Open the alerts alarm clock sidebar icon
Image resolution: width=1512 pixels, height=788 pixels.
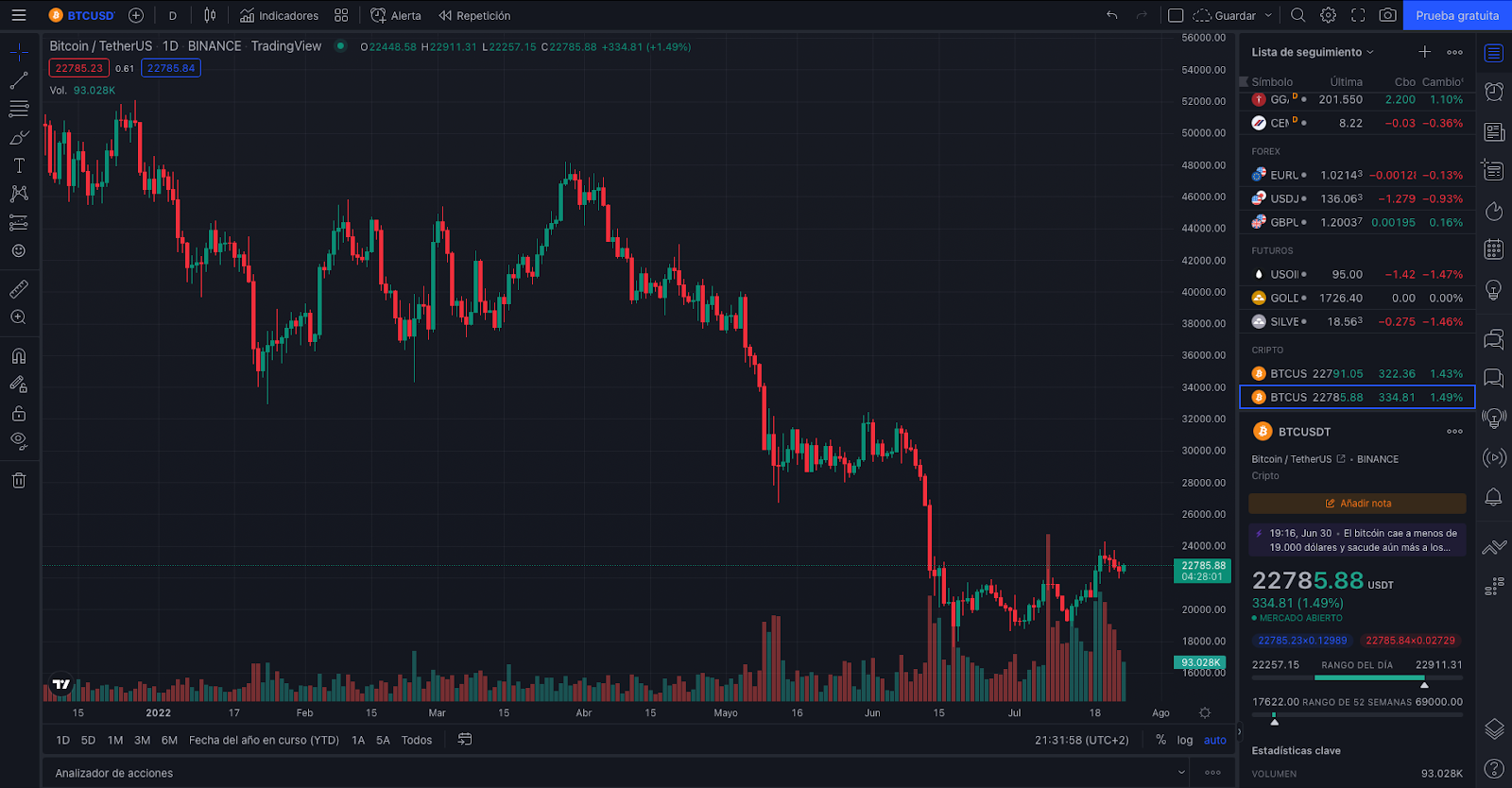(1494, 92)
